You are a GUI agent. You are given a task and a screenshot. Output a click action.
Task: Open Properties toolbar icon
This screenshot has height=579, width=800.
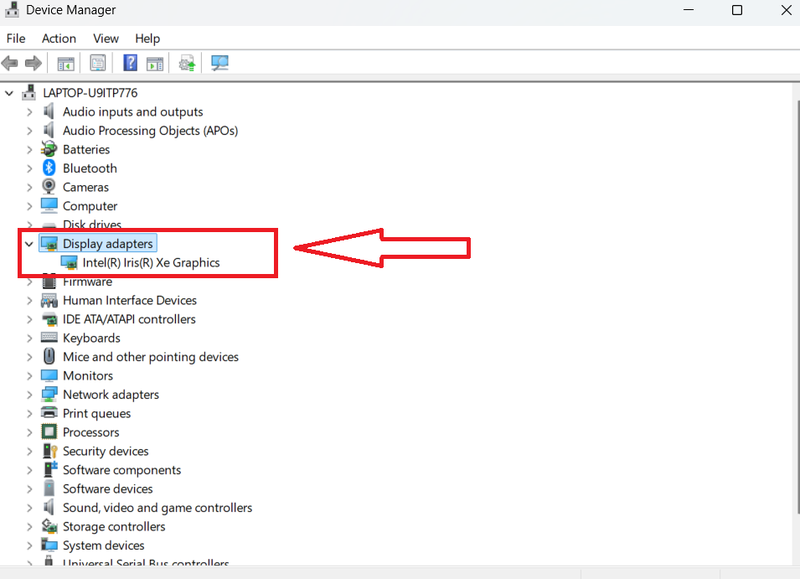(x=97, y=63)
